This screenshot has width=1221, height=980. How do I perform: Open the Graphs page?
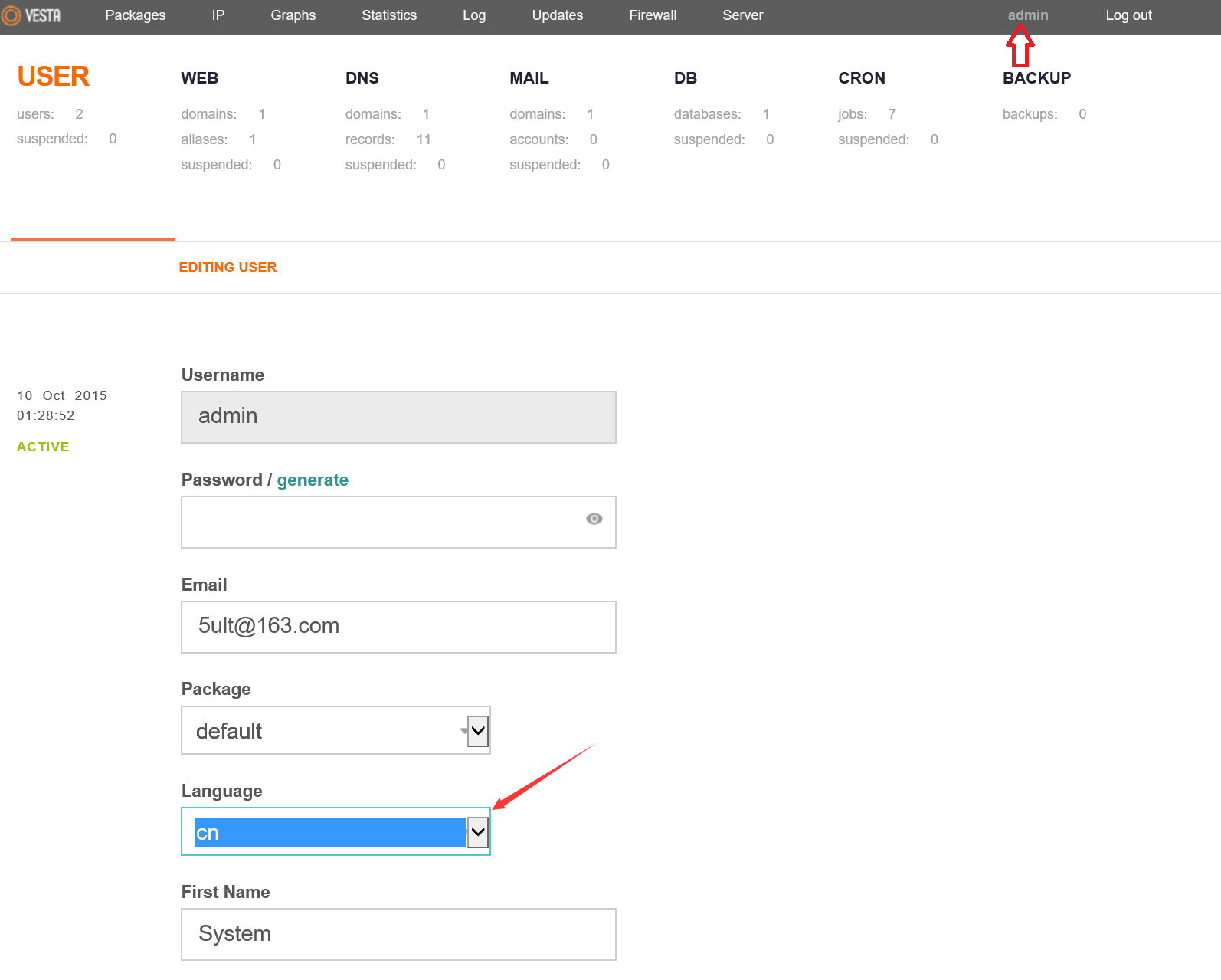pos(293,15)
